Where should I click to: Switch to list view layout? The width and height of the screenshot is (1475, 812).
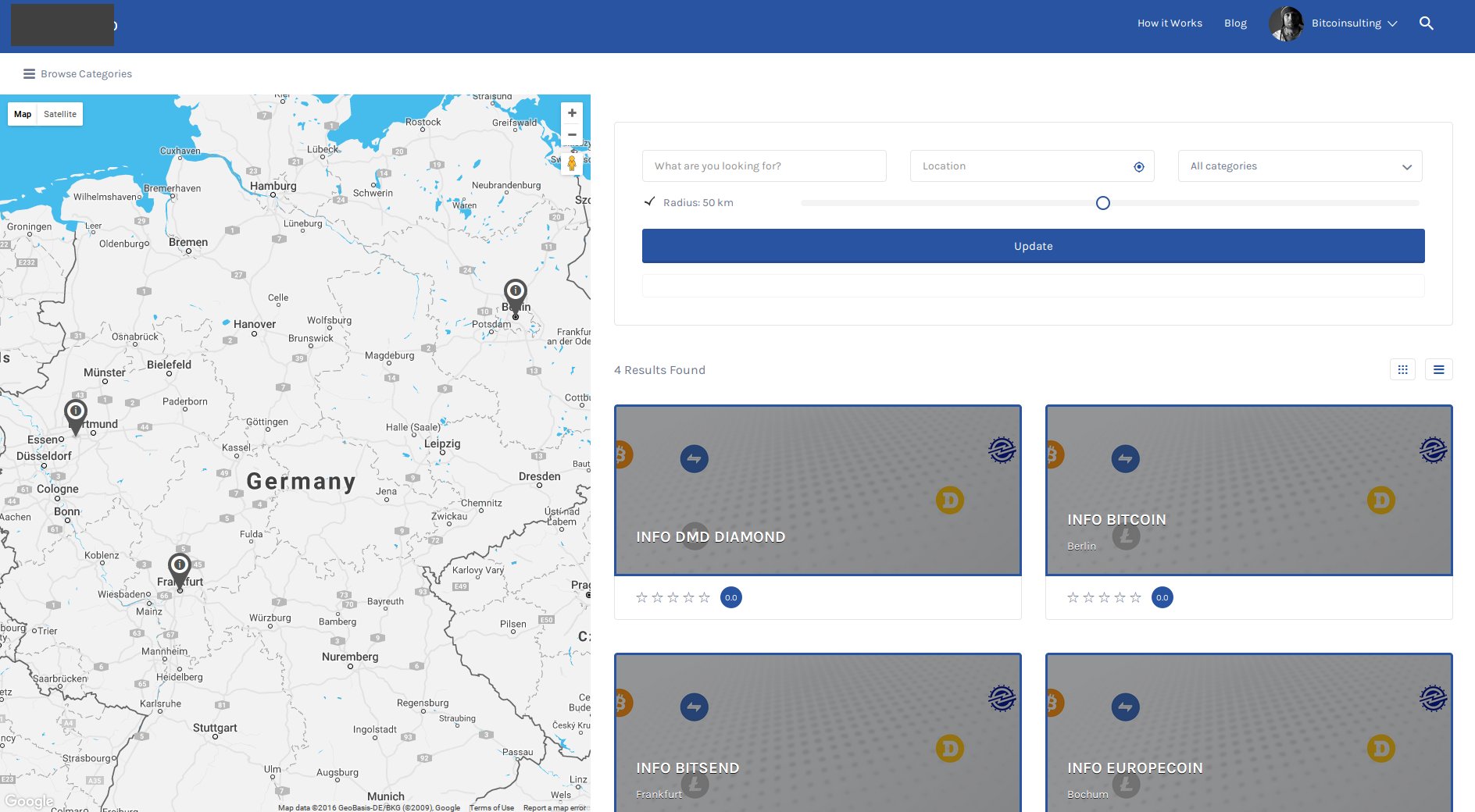point(1438,369)
